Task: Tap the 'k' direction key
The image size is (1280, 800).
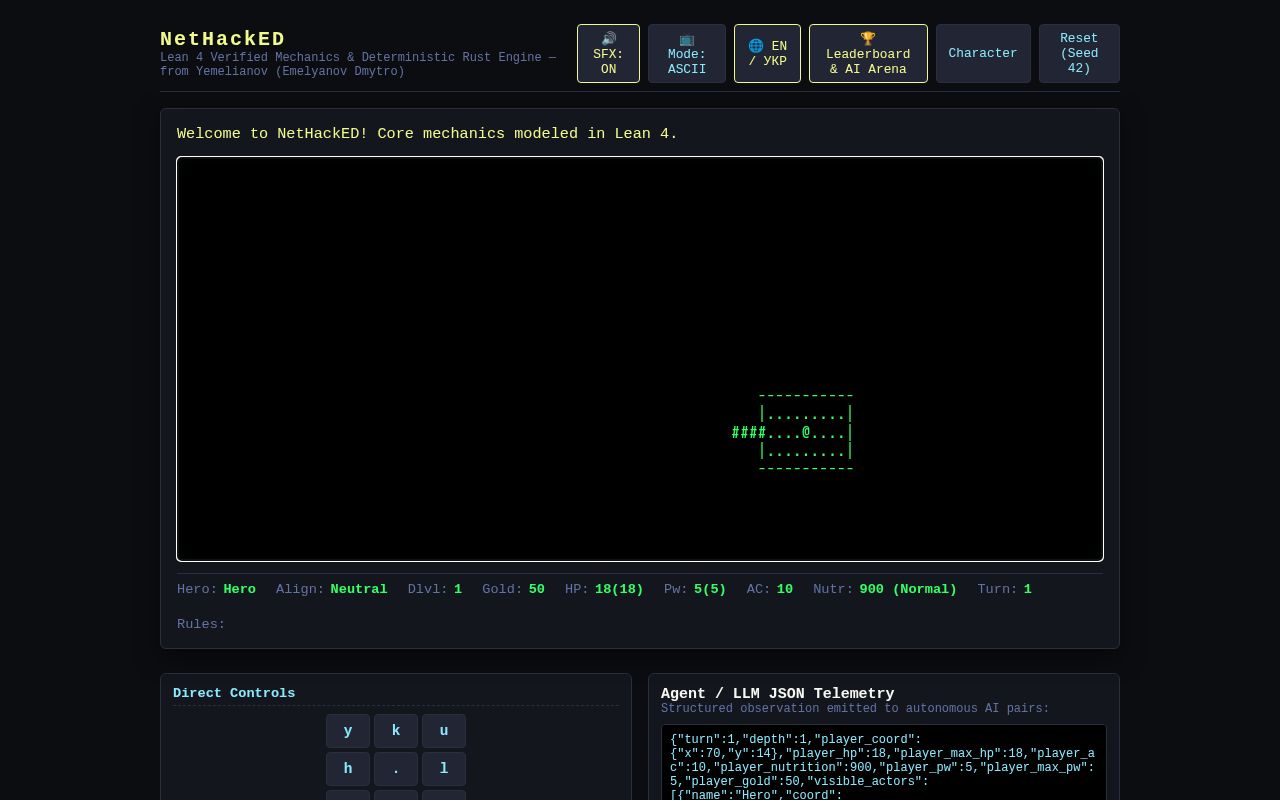Action: tap(396, 731)
